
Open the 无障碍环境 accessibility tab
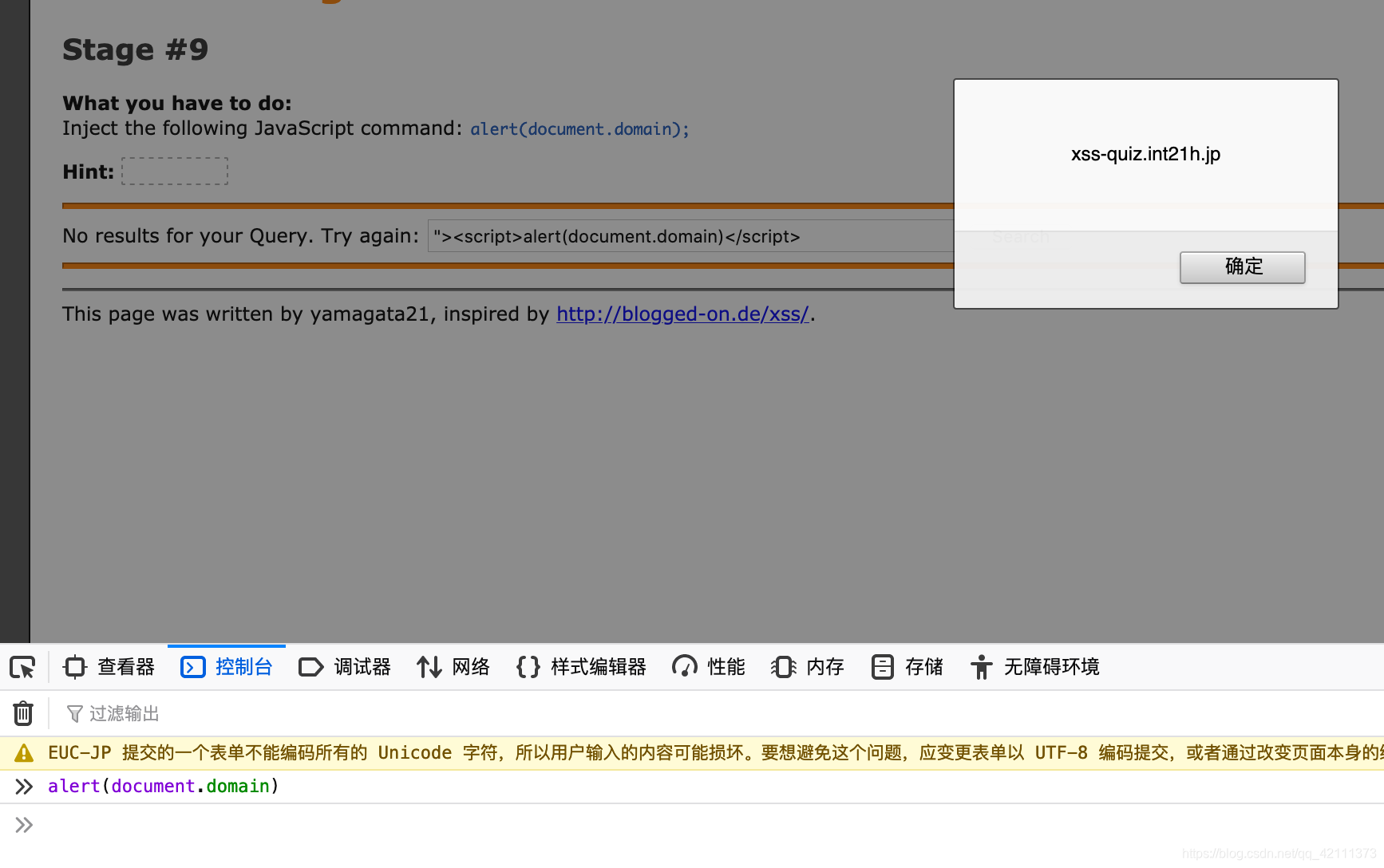pos(1034,667)
